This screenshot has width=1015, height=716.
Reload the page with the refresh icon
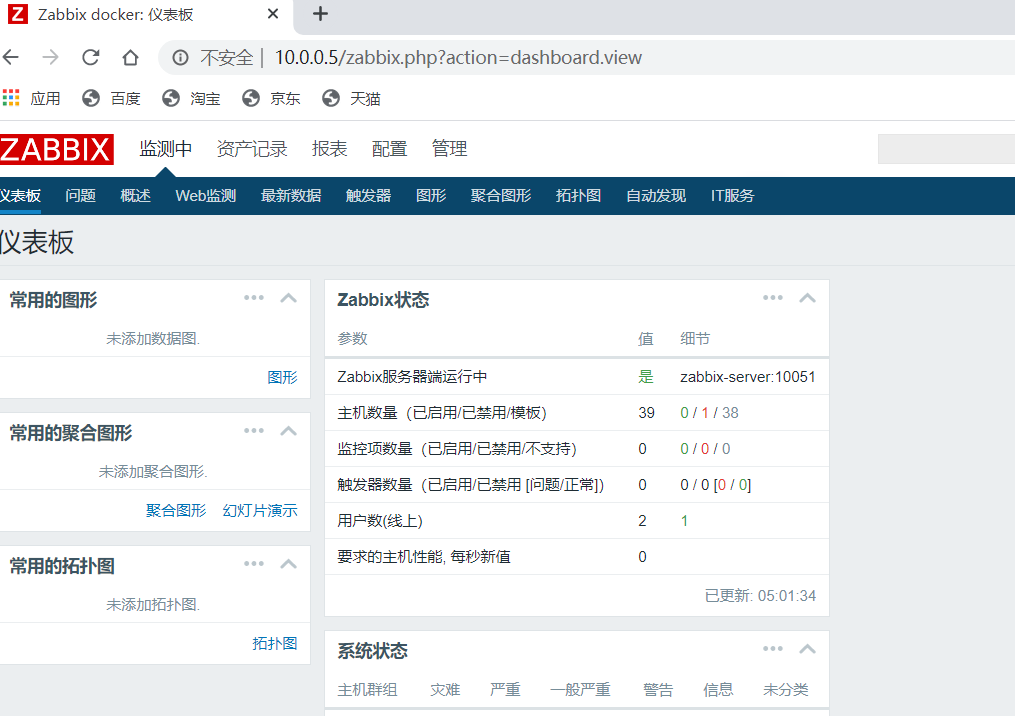point(91,58)
